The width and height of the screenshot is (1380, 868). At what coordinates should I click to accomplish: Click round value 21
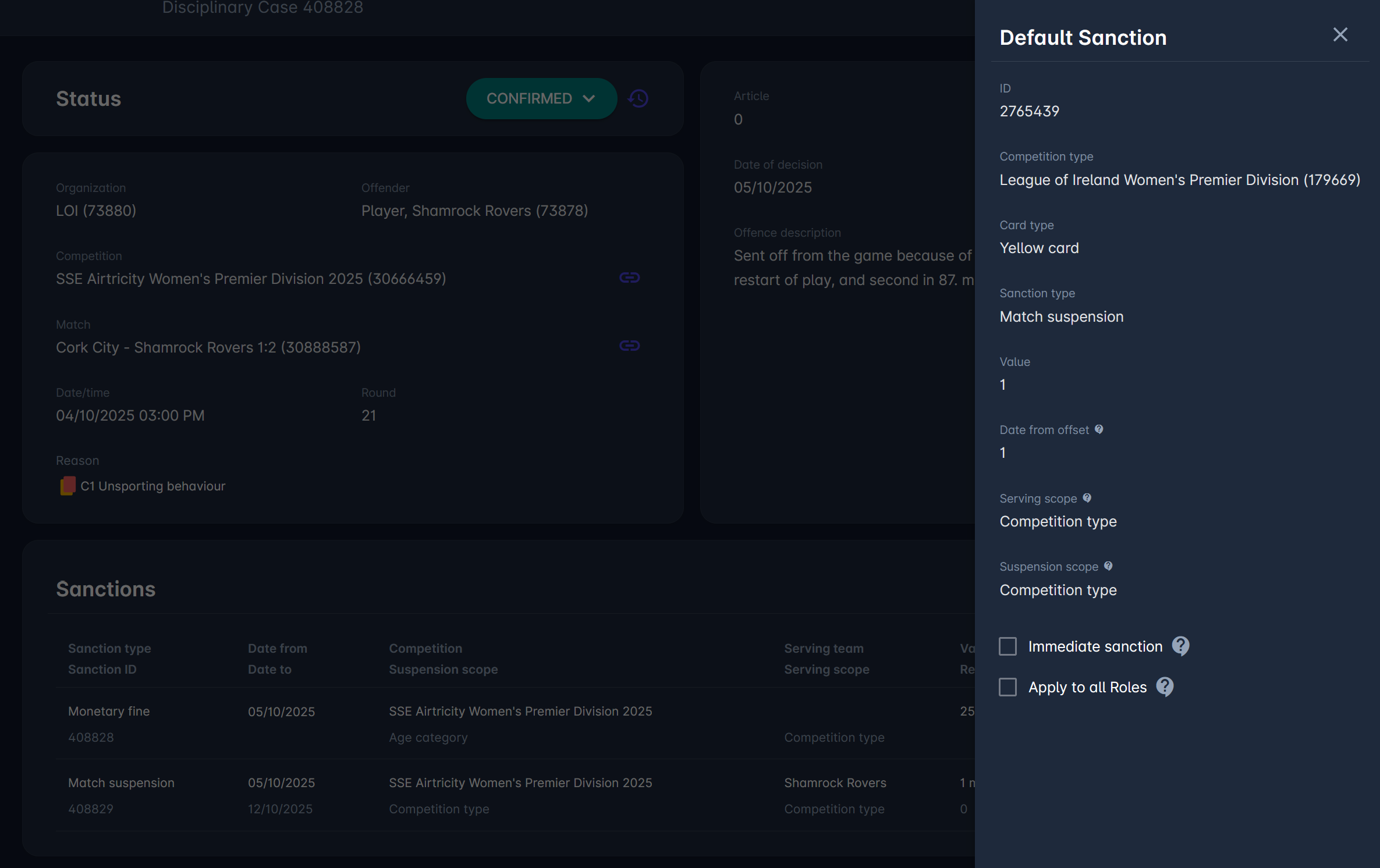368,415
